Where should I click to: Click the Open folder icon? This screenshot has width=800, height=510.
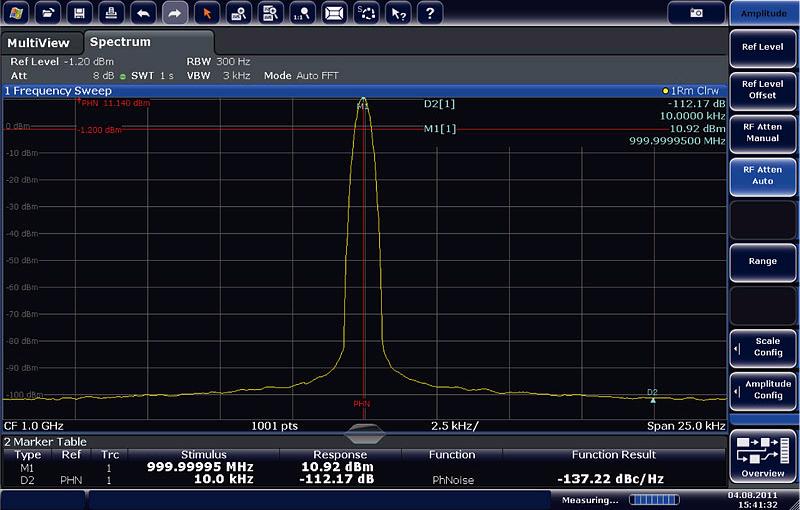pos(50,13)
